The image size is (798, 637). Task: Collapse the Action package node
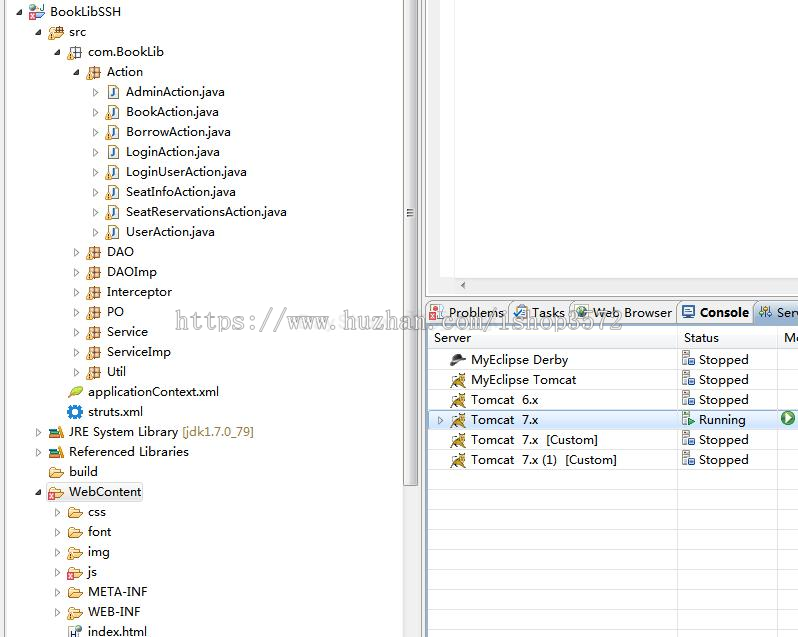click(x=76, y=72)
